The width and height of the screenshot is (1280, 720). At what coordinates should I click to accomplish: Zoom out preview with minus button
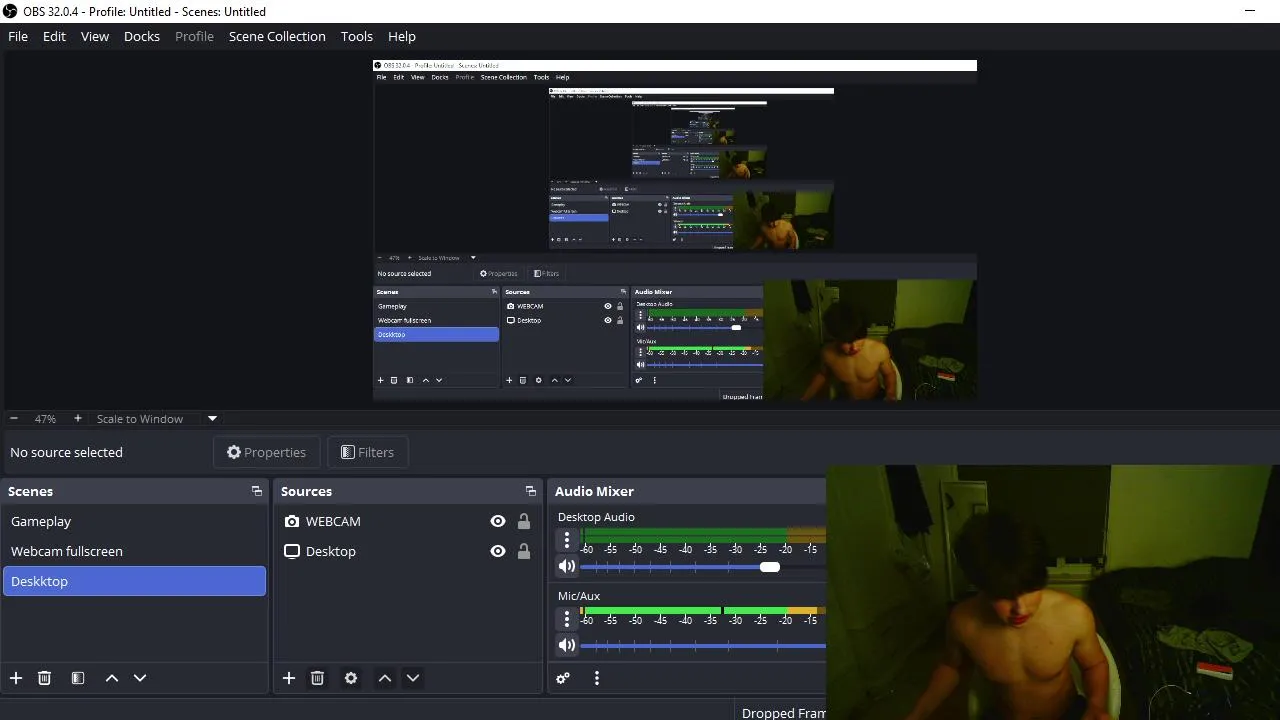point(14,418)
